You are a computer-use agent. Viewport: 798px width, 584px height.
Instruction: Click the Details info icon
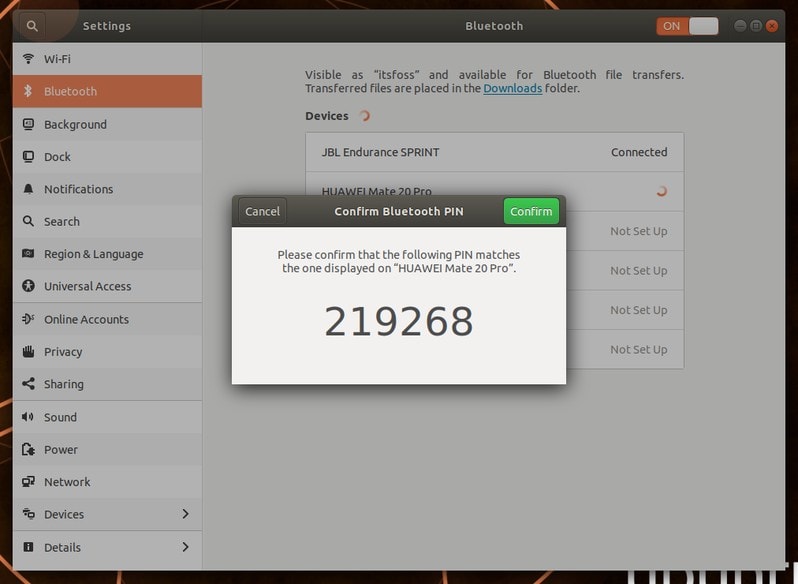tap(28, 547)
